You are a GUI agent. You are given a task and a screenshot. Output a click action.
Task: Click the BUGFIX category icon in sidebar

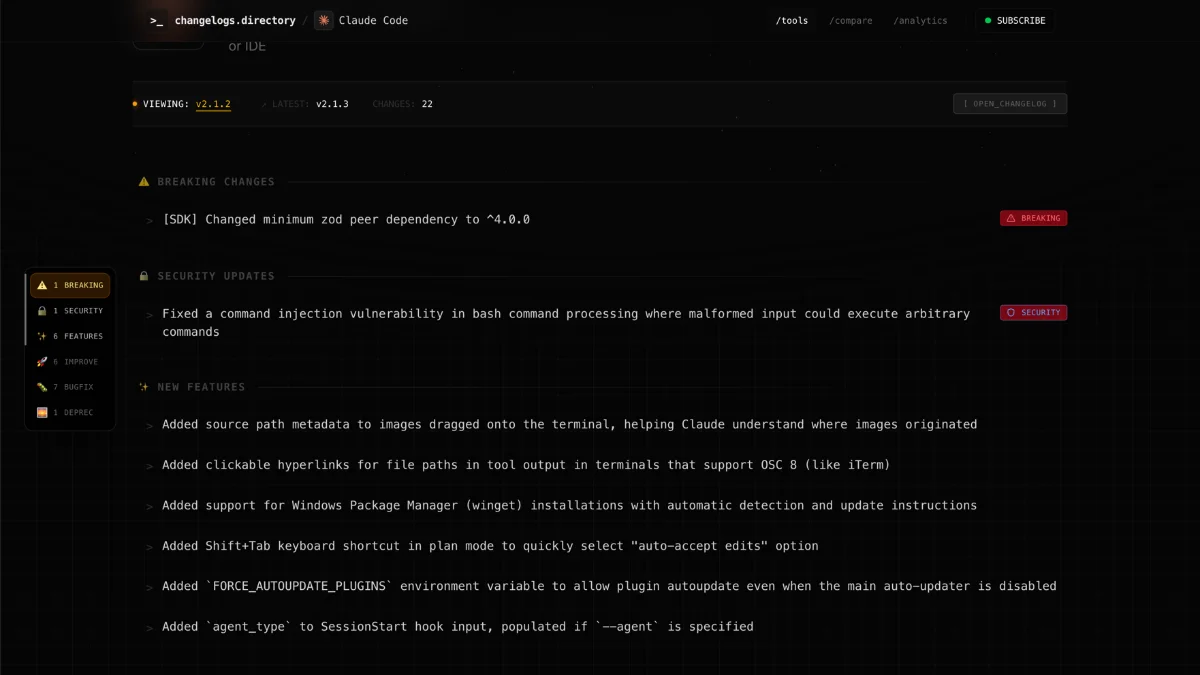point(42,387)
